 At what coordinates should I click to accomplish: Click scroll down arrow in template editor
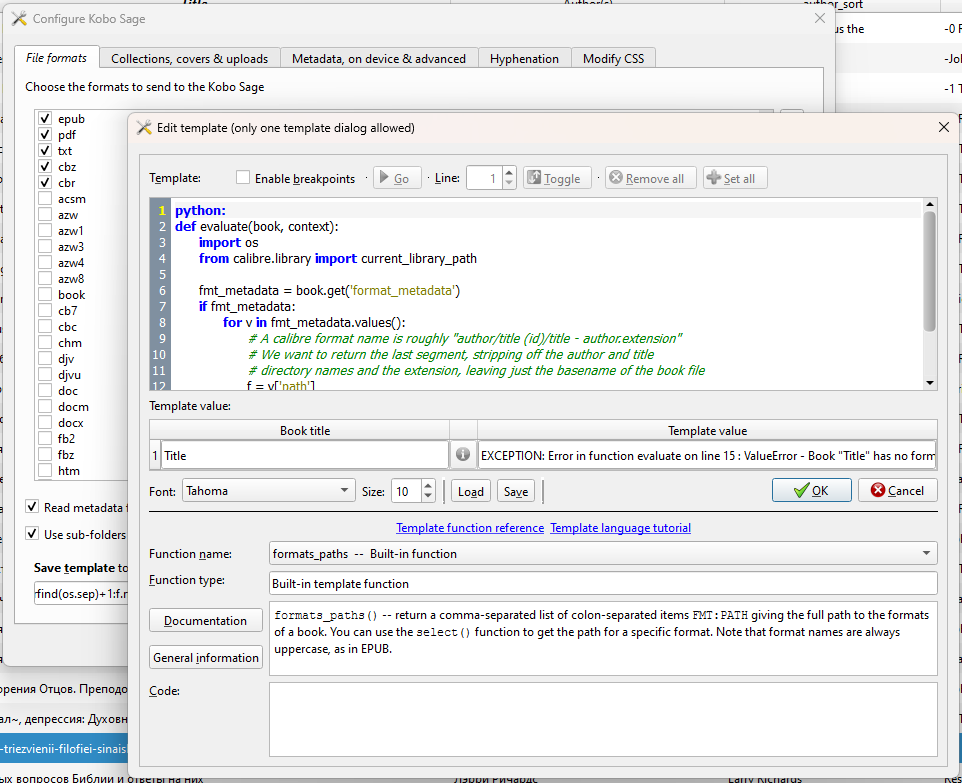click(929, 383)
